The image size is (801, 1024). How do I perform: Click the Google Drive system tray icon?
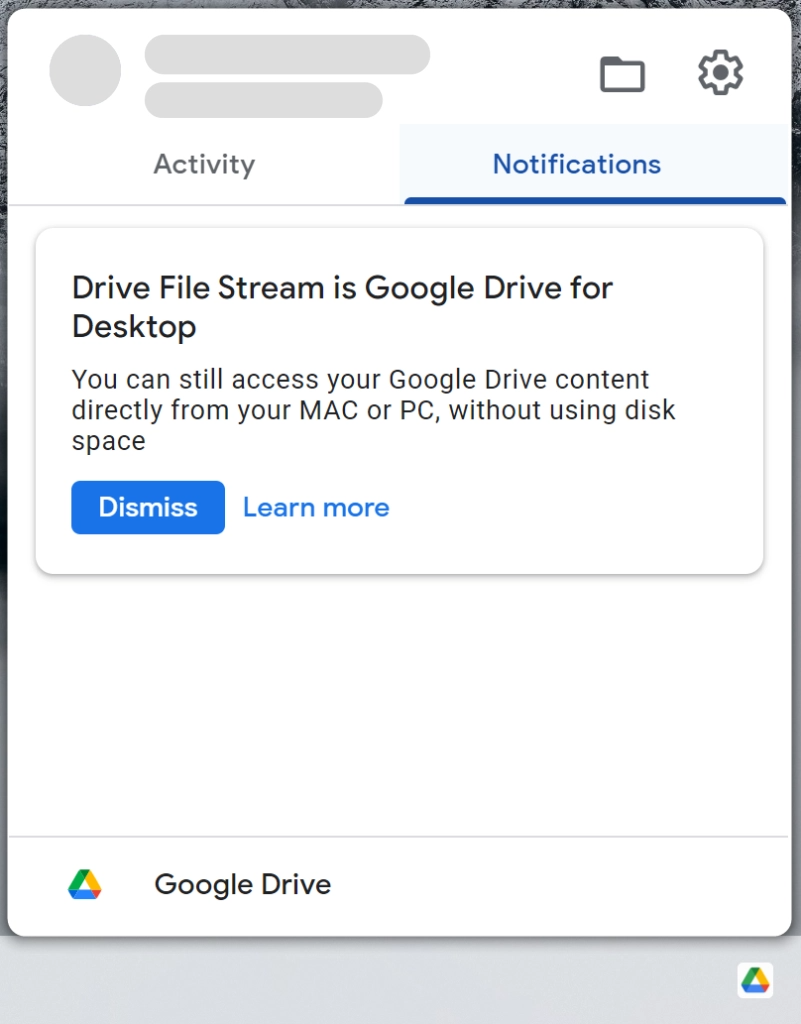[x=755, y=980]
